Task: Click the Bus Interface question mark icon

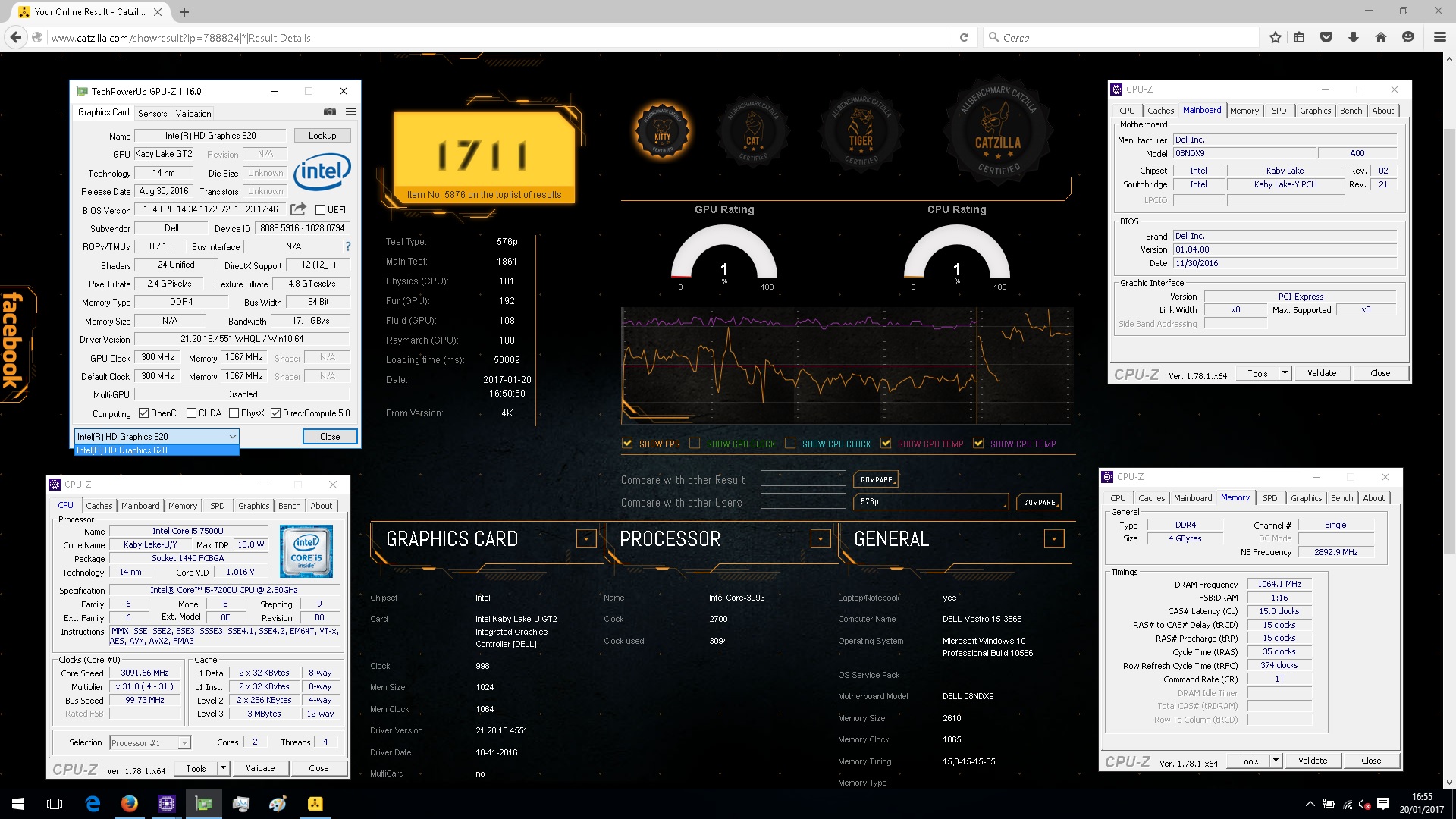Action: pos(348,246)
